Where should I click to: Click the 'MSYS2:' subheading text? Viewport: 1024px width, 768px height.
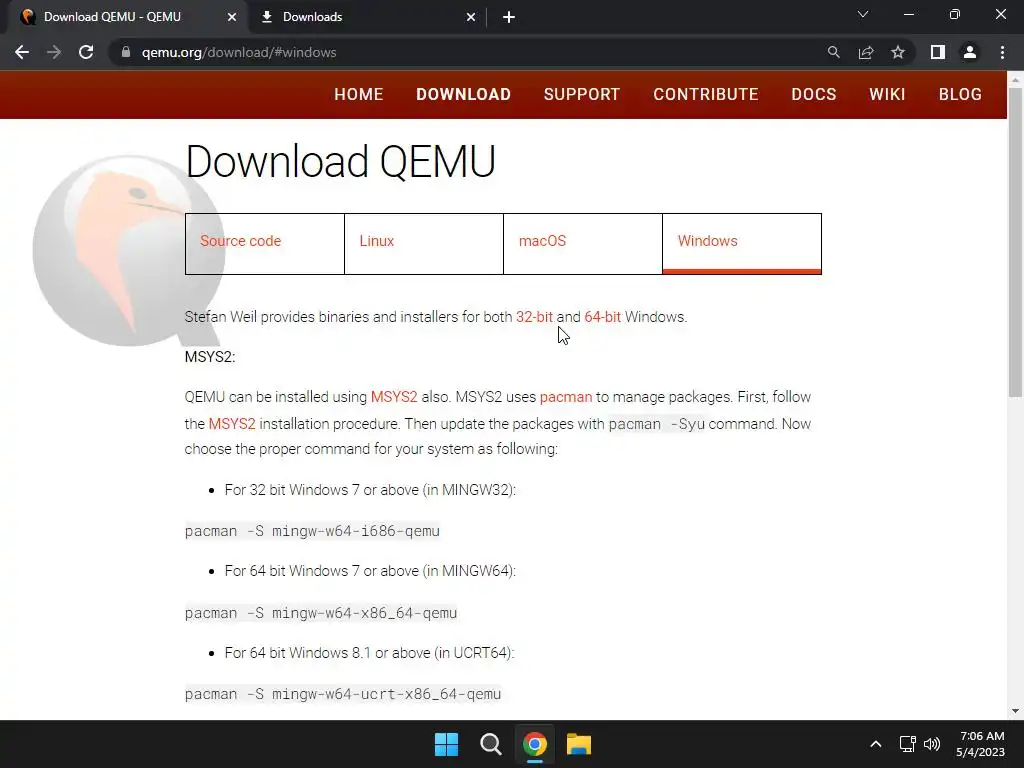(210, 357)
